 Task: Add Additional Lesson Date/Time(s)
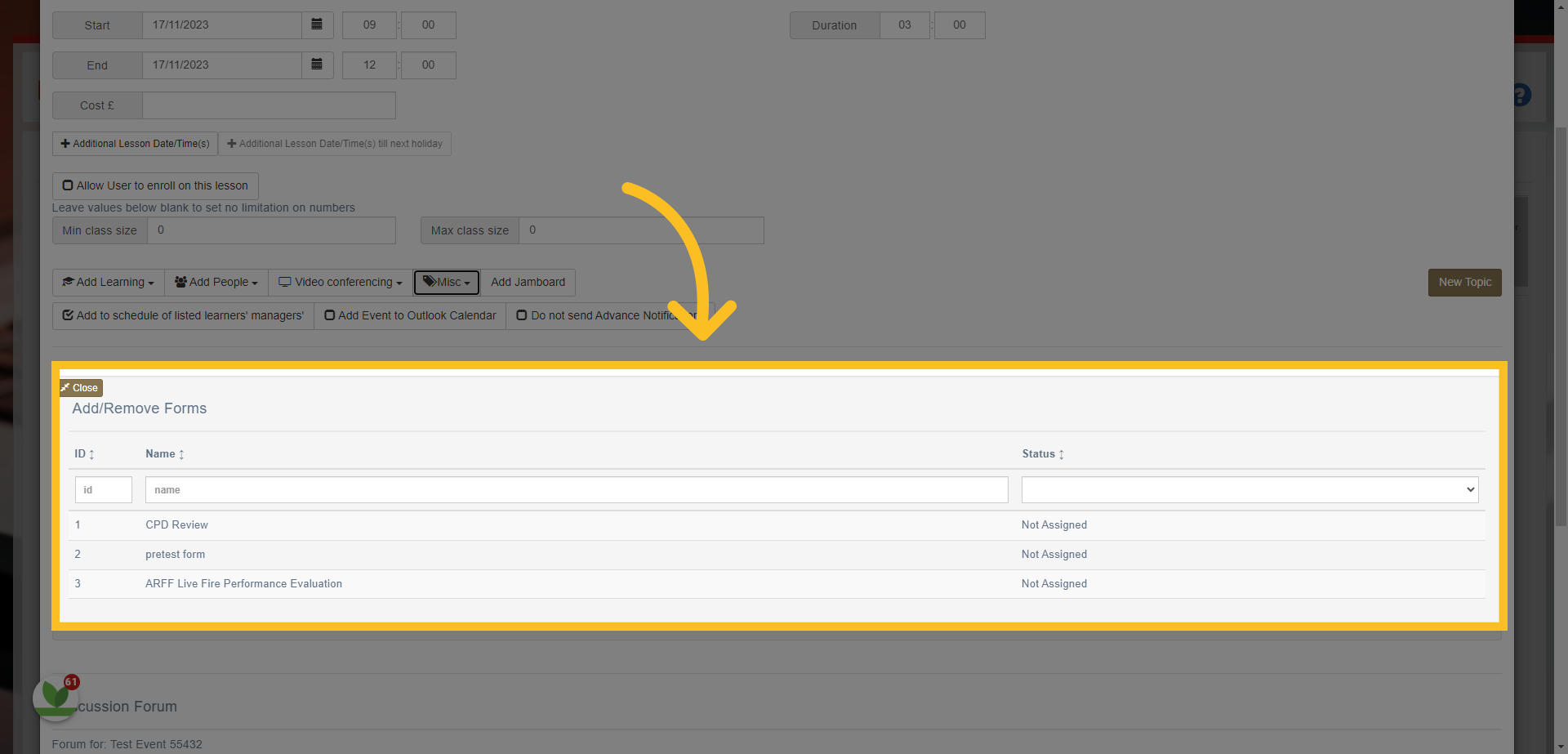135,144
